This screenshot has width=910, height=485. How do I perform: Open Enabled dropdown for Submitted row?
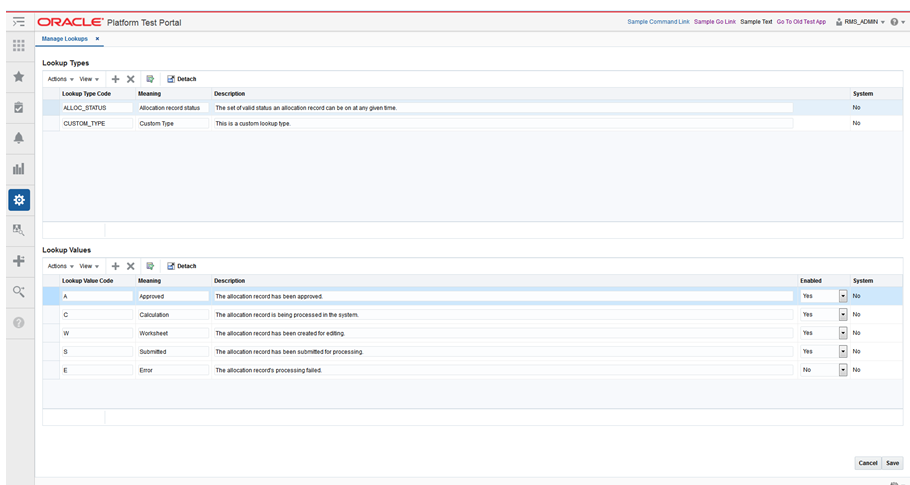coord(843,352)
